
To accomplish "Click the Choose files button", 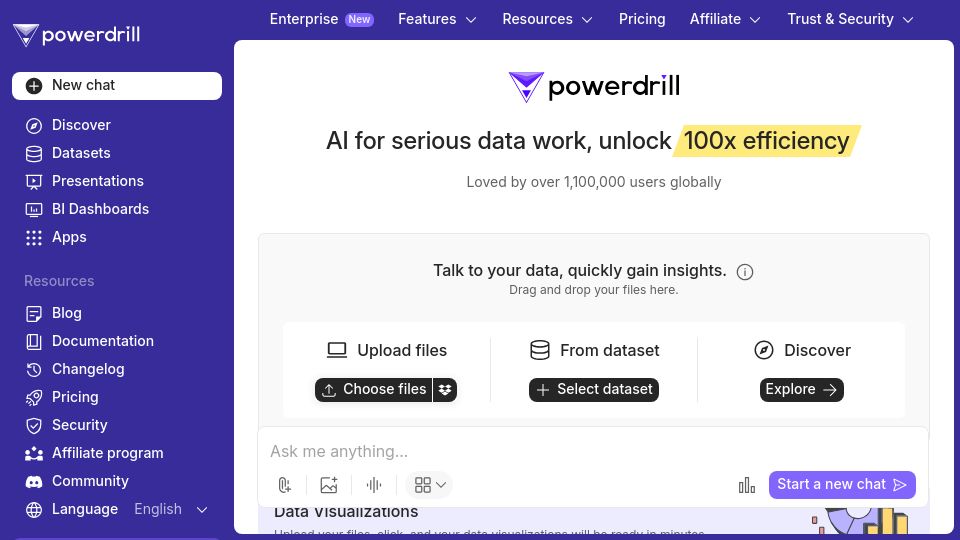I will click(x=373, y=390).
